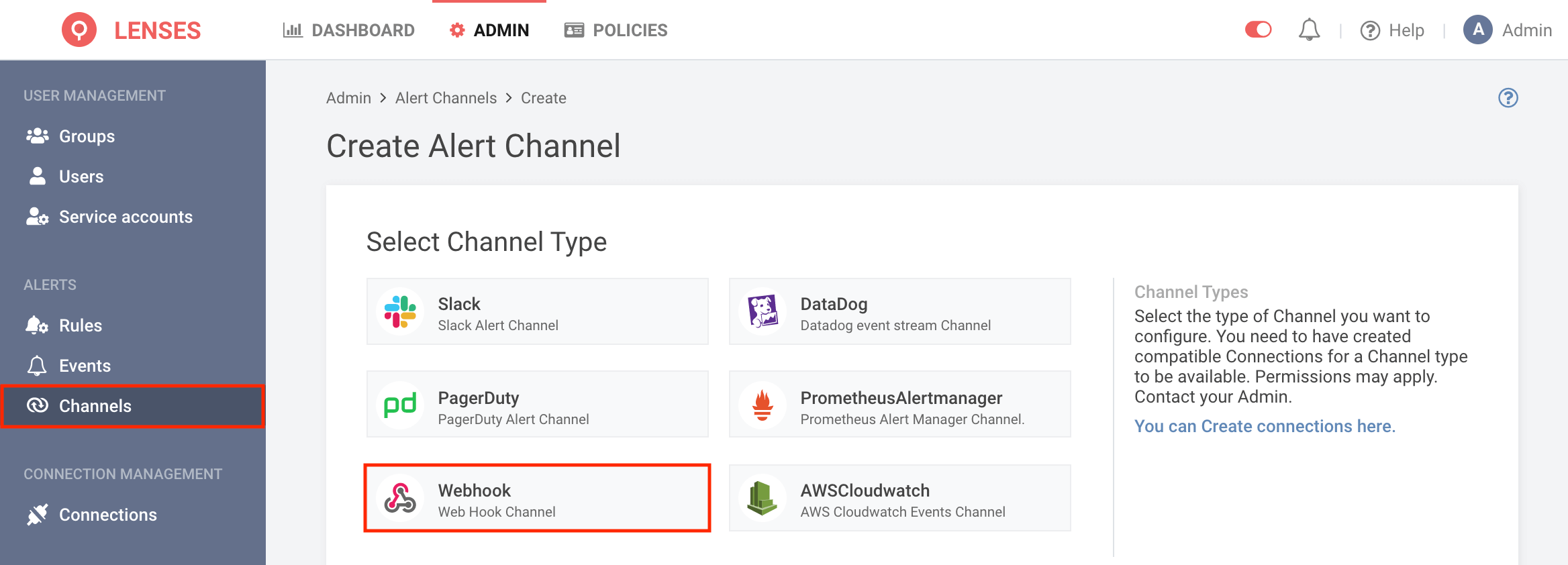The height and width of the screenshot is (565, 1568).
Task: Open Connections in the sidebar
Action: pos(133,515)
